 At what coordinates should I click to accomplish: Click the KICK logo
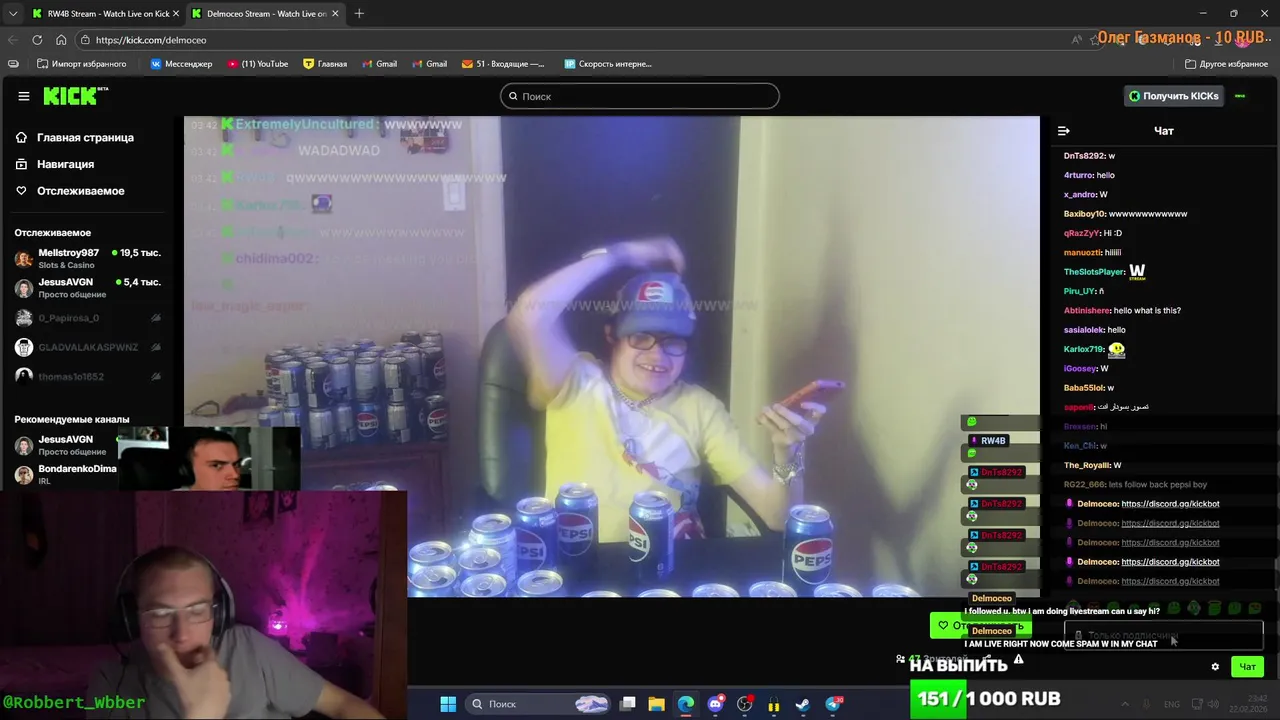pos(75,96)
